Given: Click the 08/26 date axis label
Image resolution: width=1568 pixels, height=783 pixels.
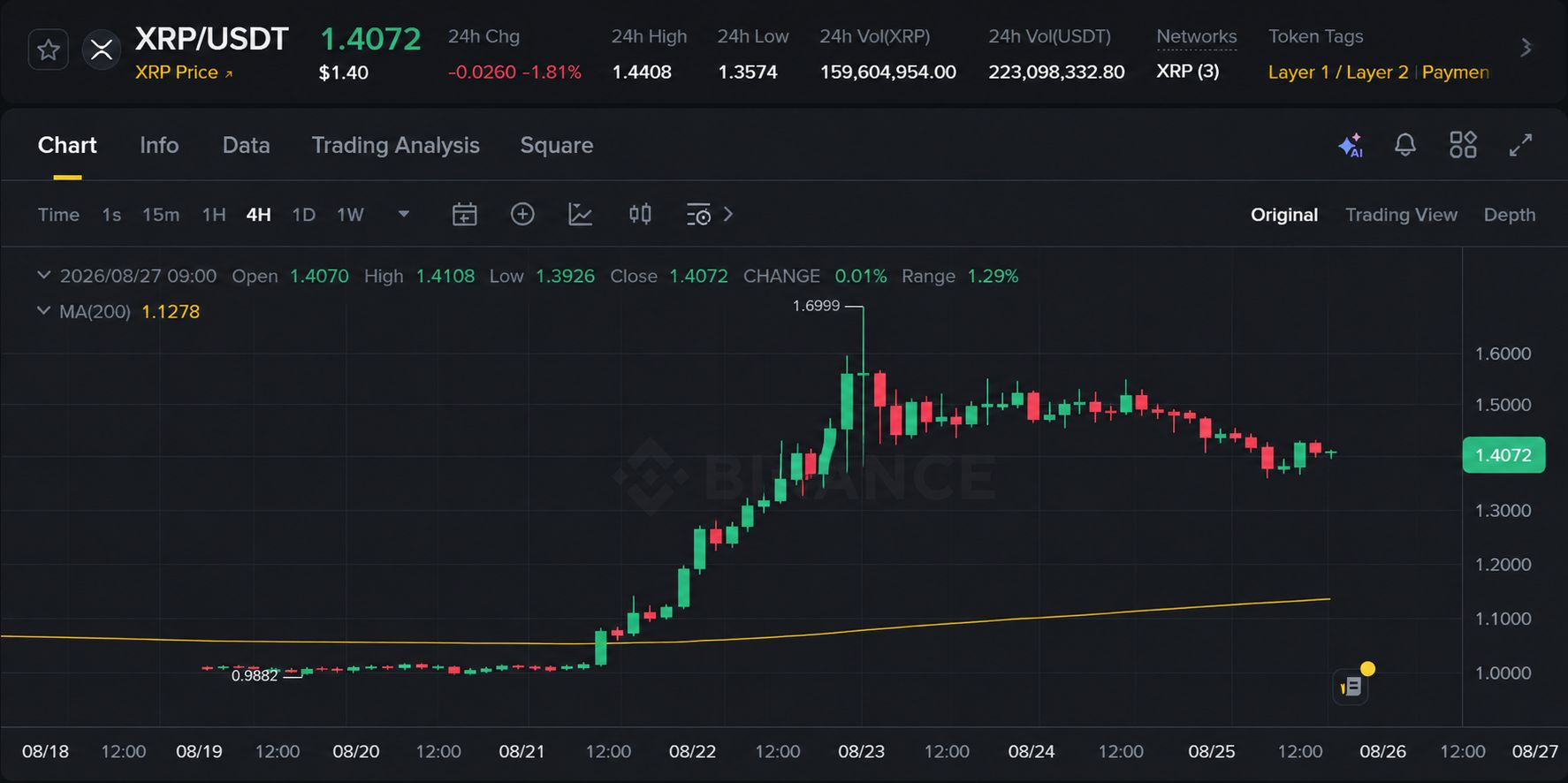Looking at the screenshot, I should click(x=1382, y=751).
